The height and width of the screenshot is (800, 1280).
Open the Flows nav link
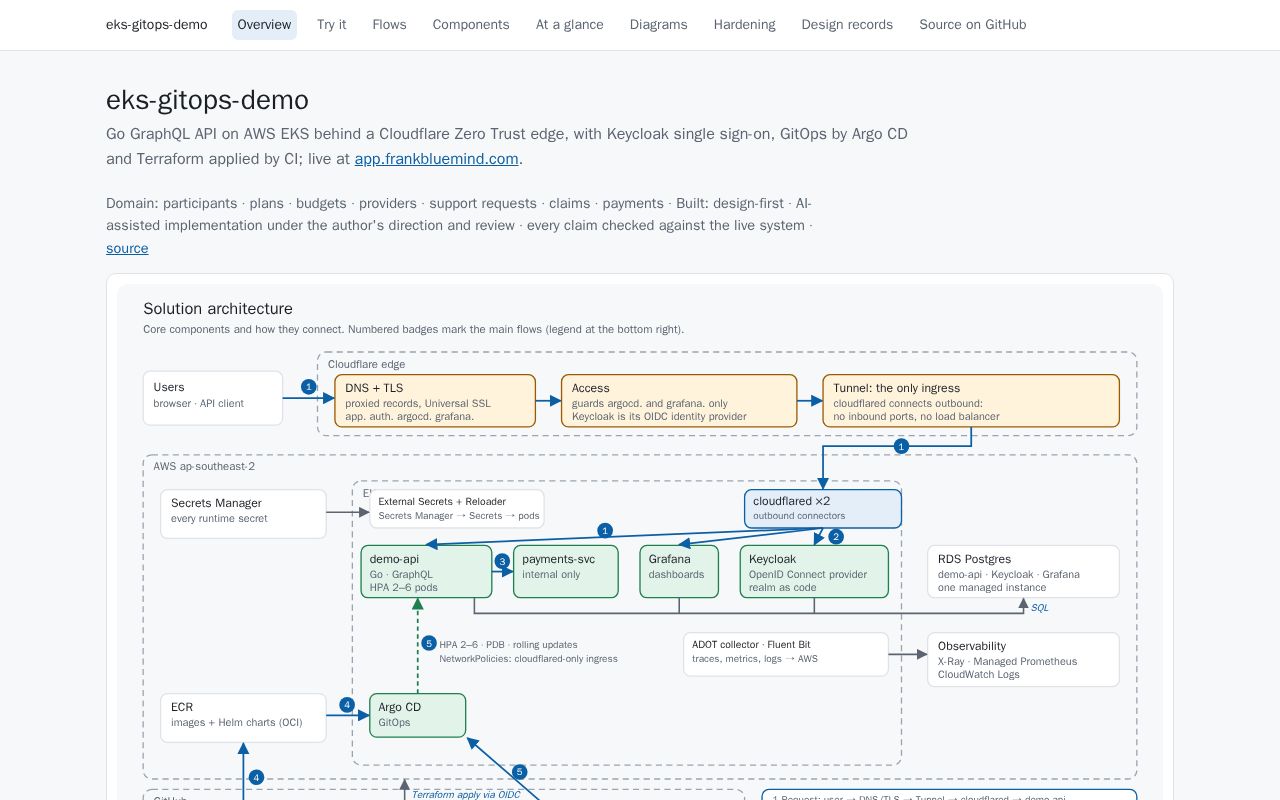point(389,25)
